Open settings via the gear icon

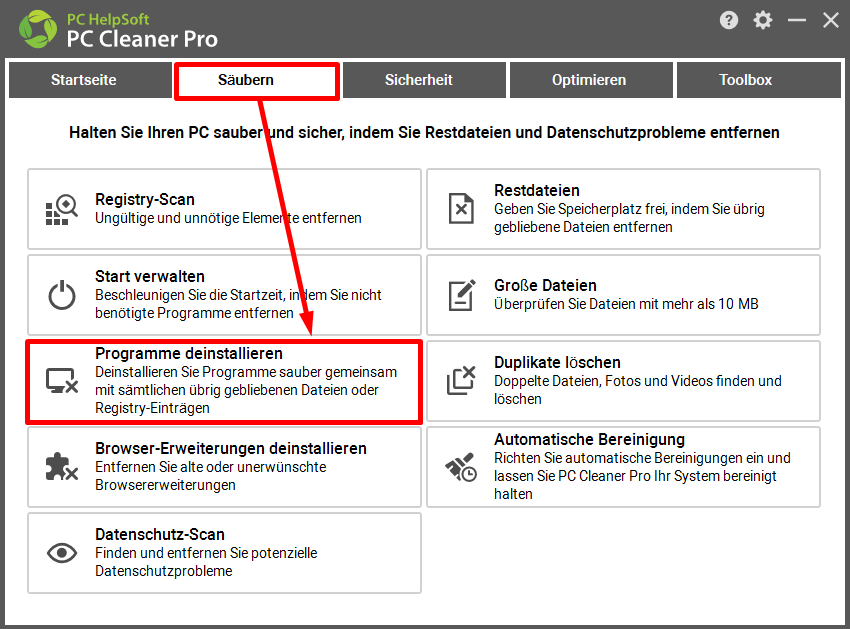763,21
